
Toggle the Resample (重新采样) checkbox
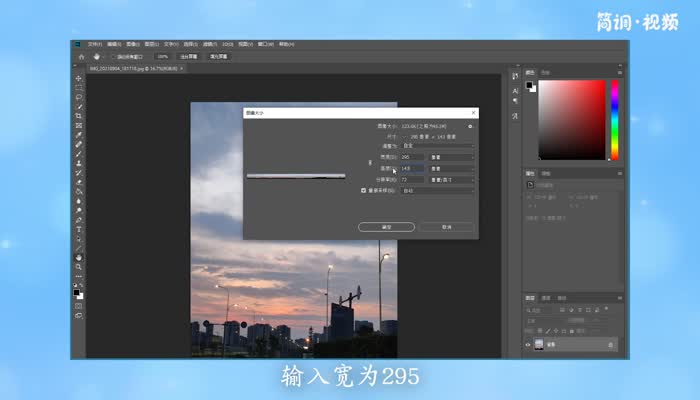[363, 189]
